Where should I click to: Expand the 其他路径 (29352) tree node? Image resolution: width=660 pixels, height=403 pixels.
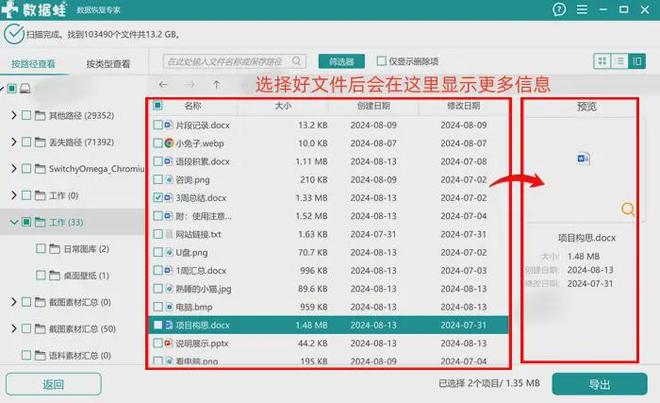pyautogui.click(x=13, y=115)
